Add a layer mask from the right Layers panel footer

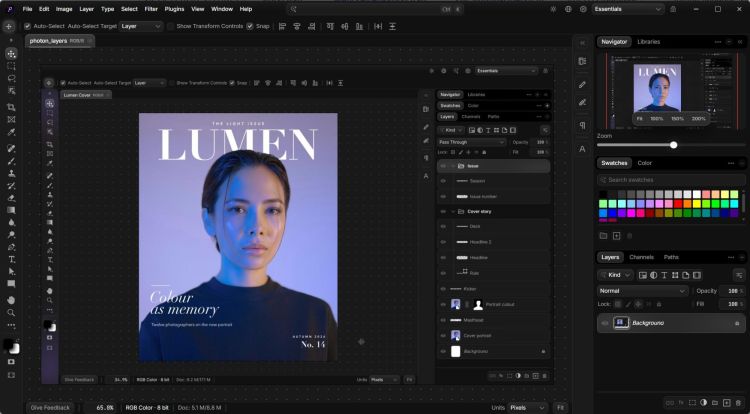tap(692, 403)
